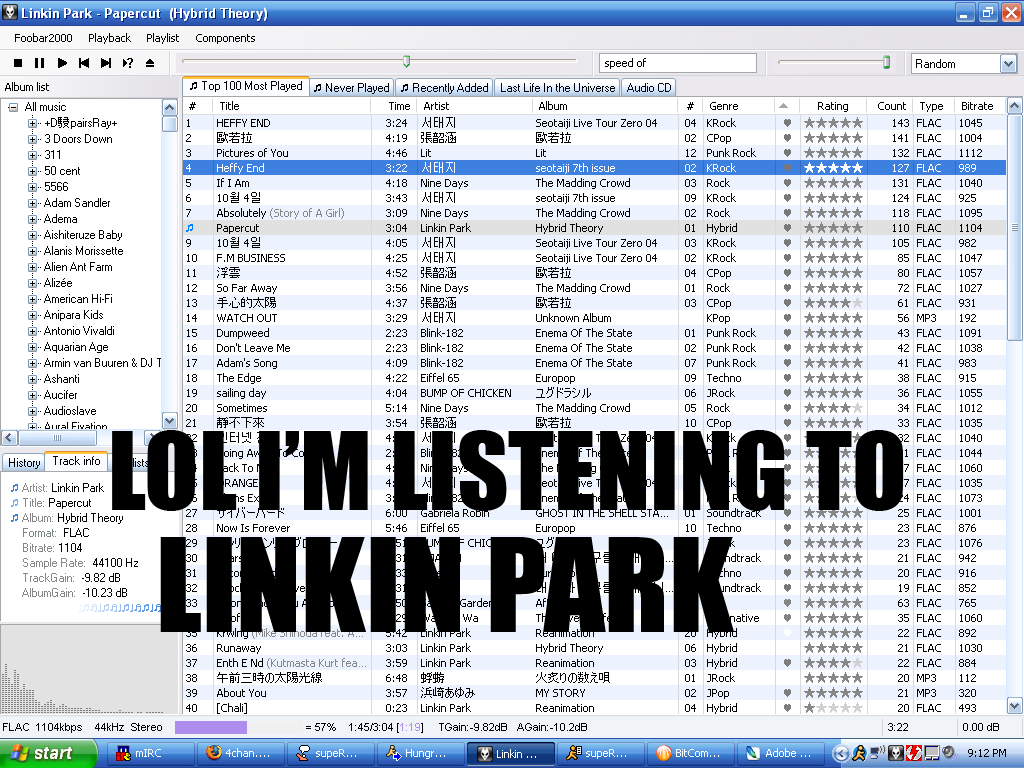
Task: Switch to Recently Added playlist tab
Action: 444,88
